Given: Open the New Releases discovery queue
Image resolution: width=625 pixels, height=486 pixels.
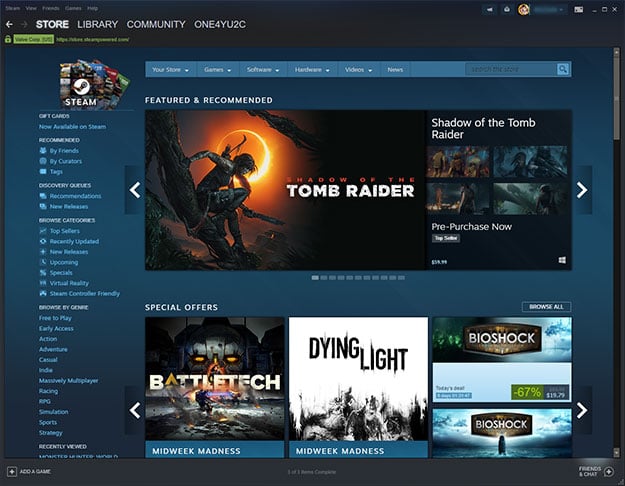Looking at the screenshot, I should (x=69, y=207).
